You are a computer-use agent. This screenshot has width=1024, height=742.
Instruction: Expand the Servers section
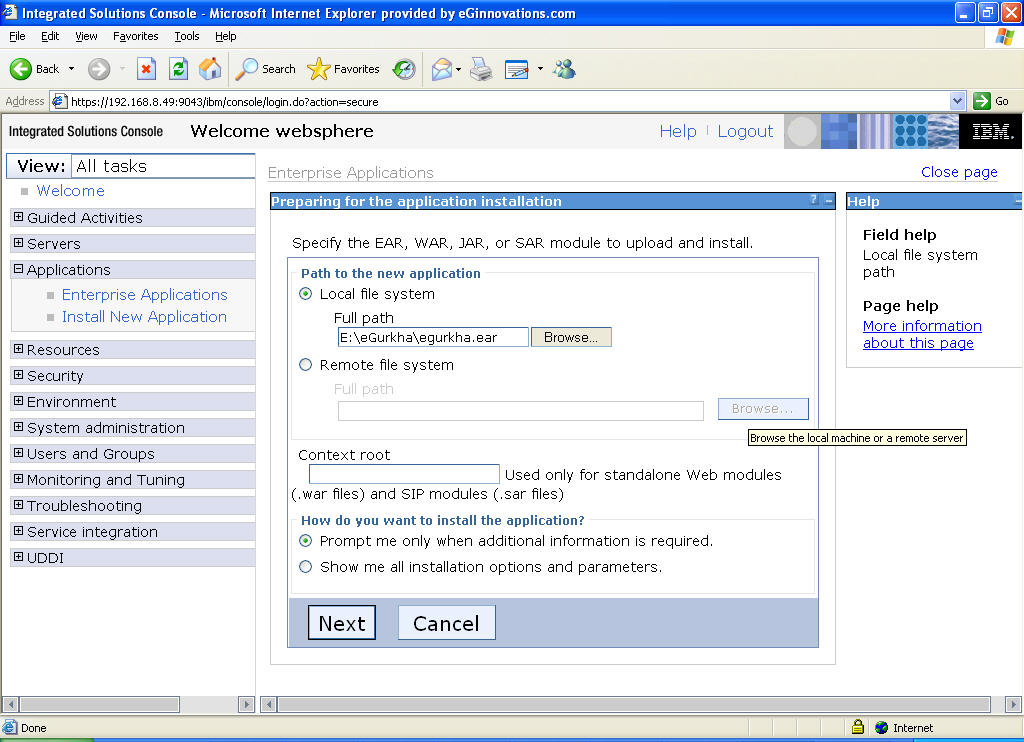(18, 243)
